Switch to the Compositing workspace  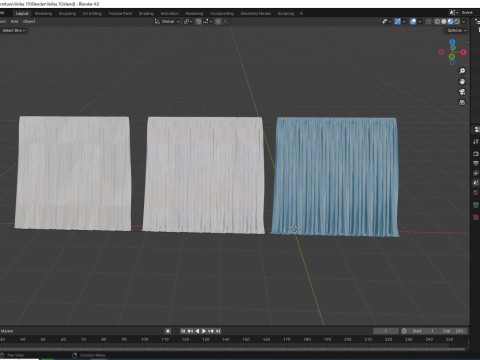(222, 13)
